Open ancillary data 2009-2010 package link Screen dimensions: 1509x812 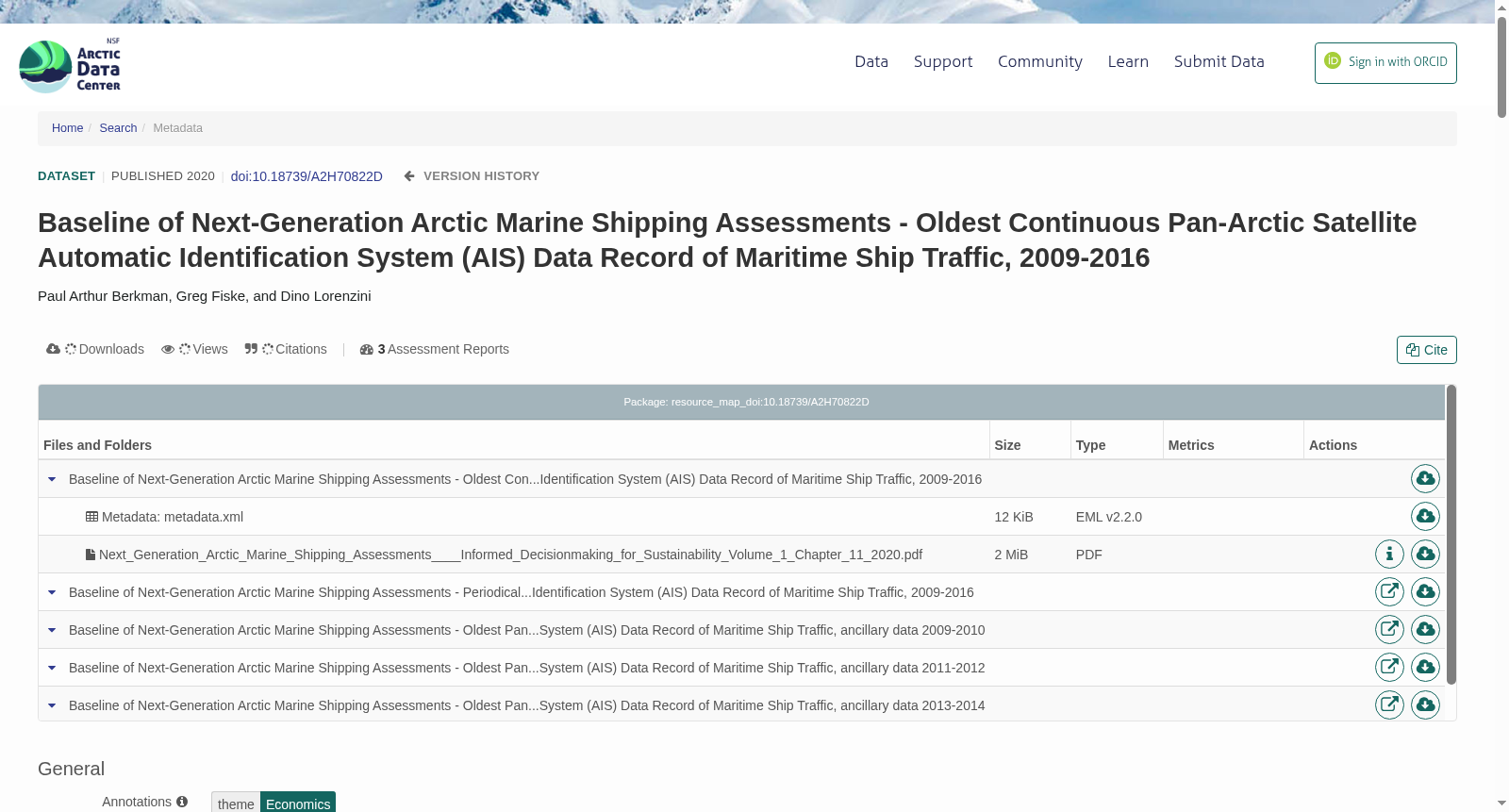tap(1389, 630)
